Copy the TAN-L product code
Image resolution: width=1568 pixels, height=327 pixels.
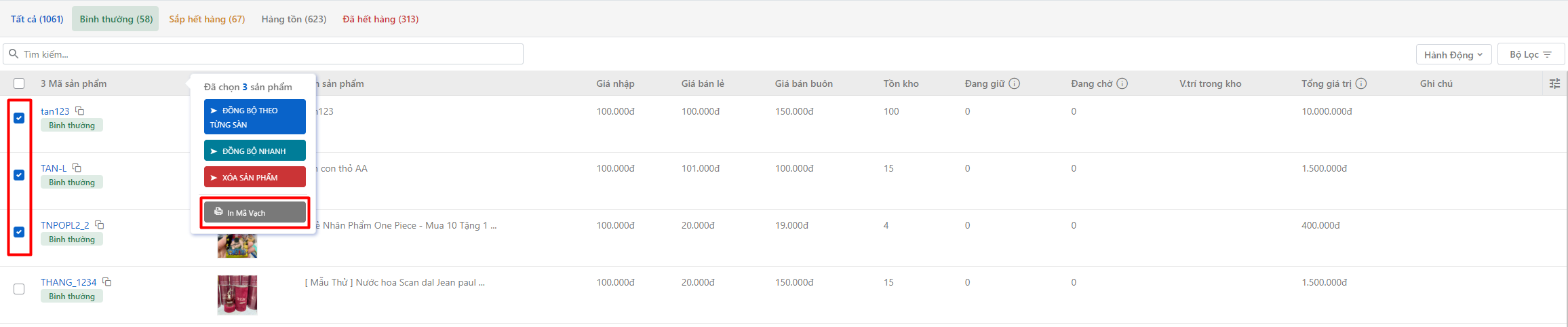77,168
